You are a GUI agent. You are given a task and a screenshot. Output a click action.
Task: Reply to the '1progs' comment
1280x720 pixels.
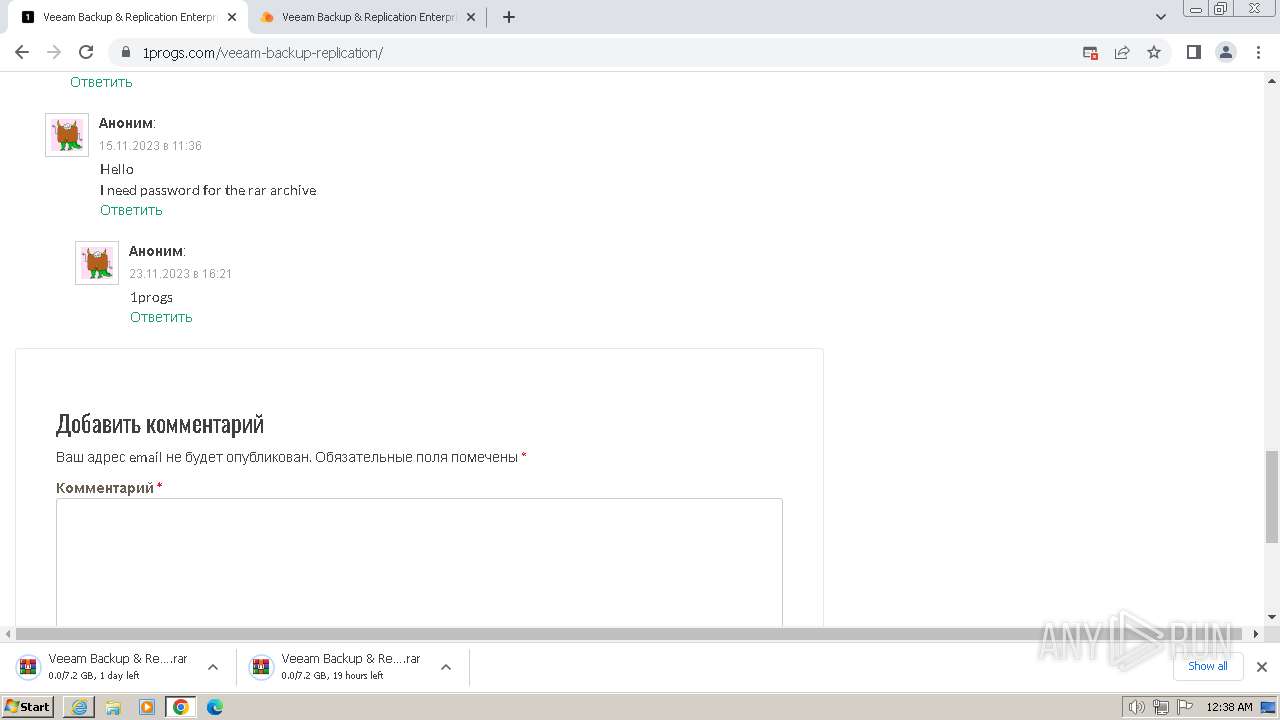click(161, 317)
